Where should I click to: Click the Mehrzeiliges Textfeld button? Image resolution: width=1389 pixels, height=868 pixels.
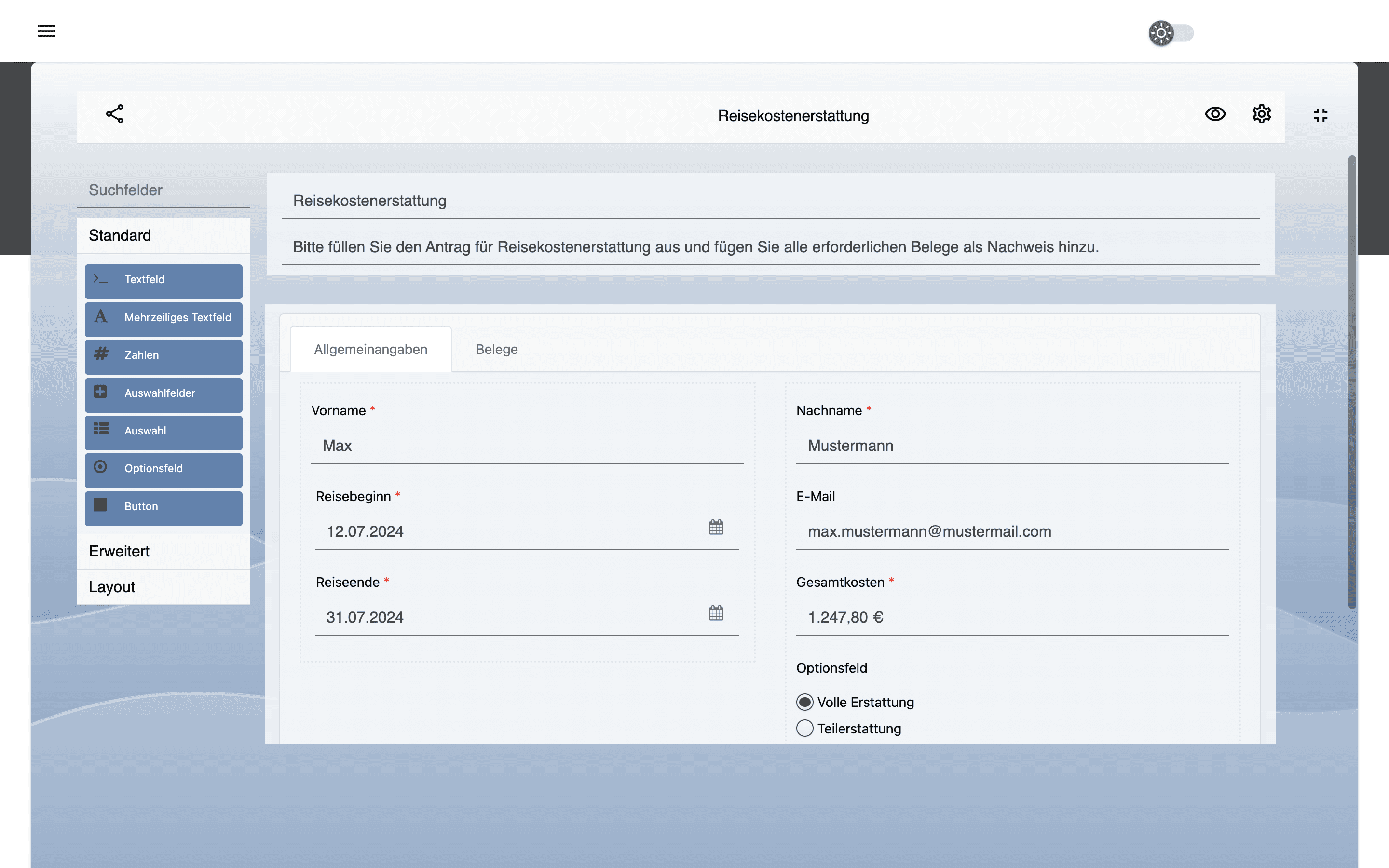(x=163, y=318)
